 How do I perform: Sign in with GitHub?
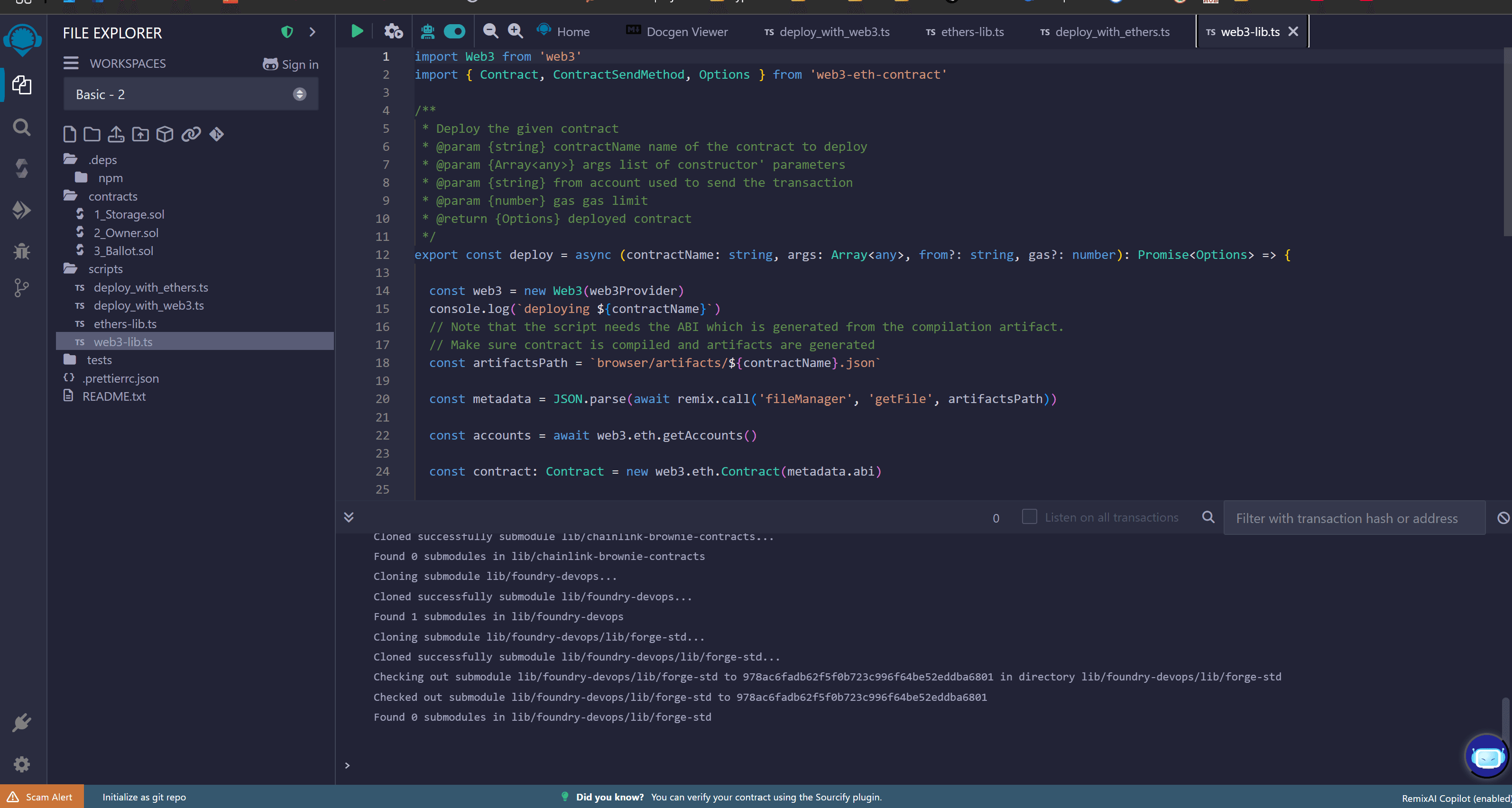291,64
